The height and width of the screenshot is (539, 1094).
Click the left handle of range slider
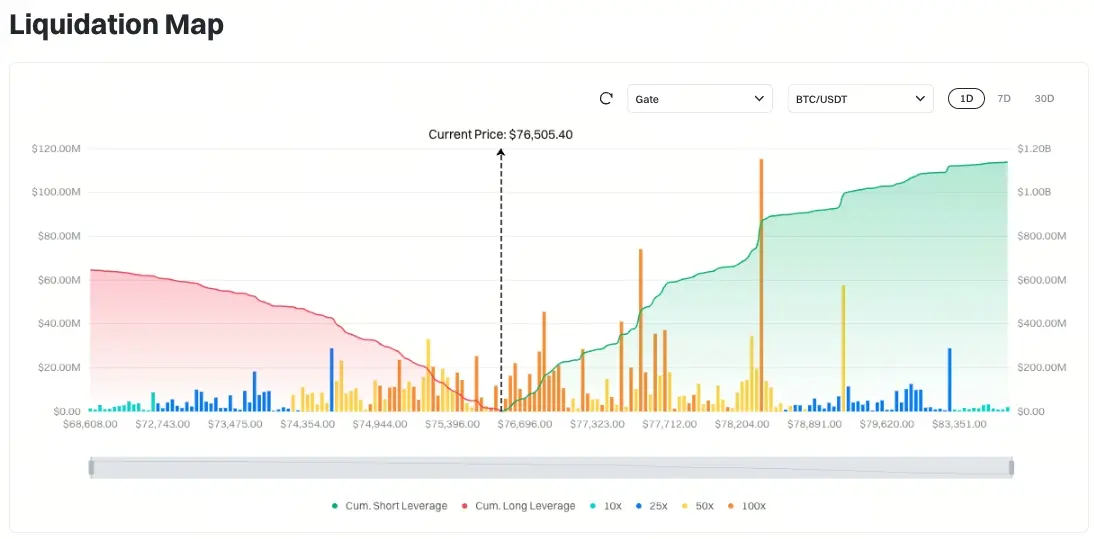coord(91,468)
